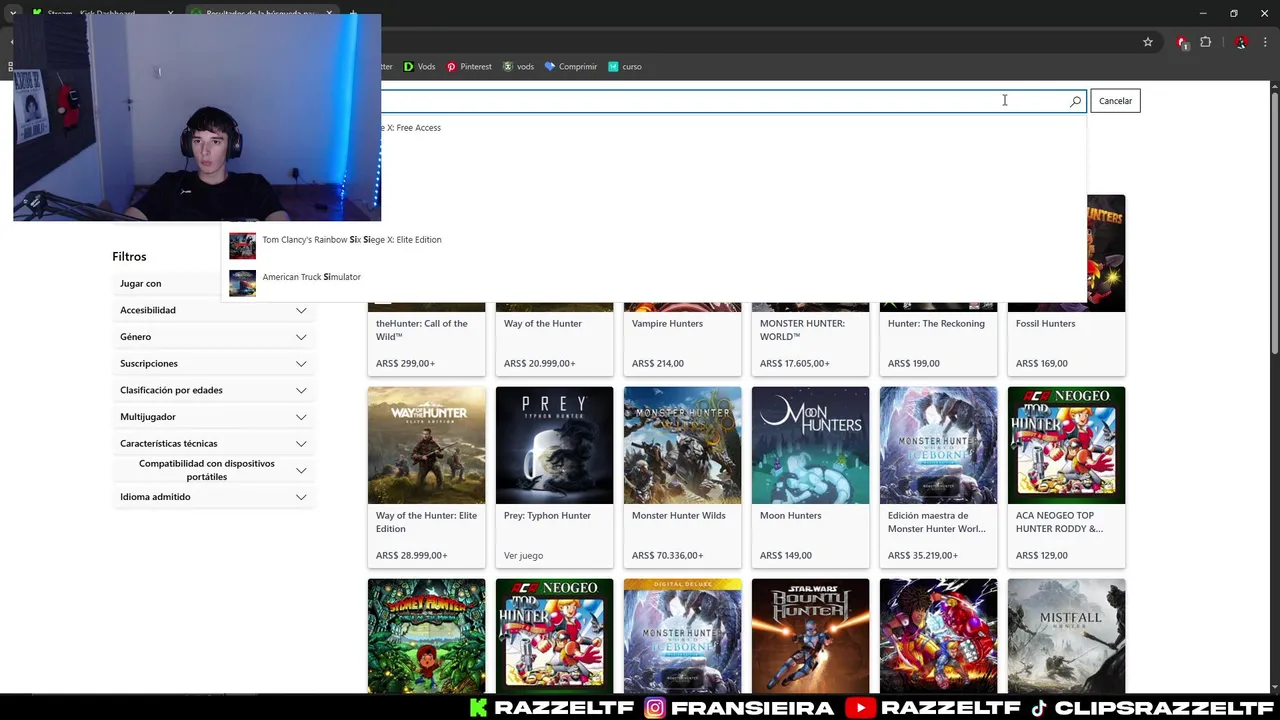Click price ARS$ 28.999,00+
This screenshot has height=720, width=1280.
click(x=412, y=556)
